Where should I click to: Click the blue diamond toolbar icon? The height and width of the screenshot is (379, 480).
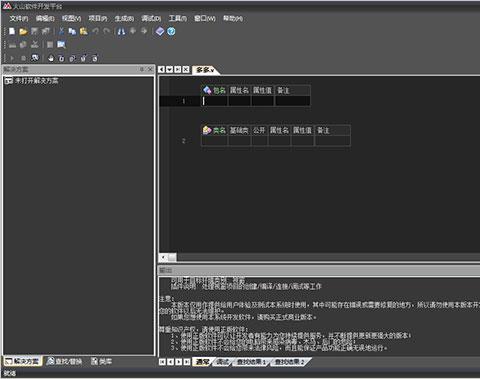pyautogui.click(x=160, y=31)
